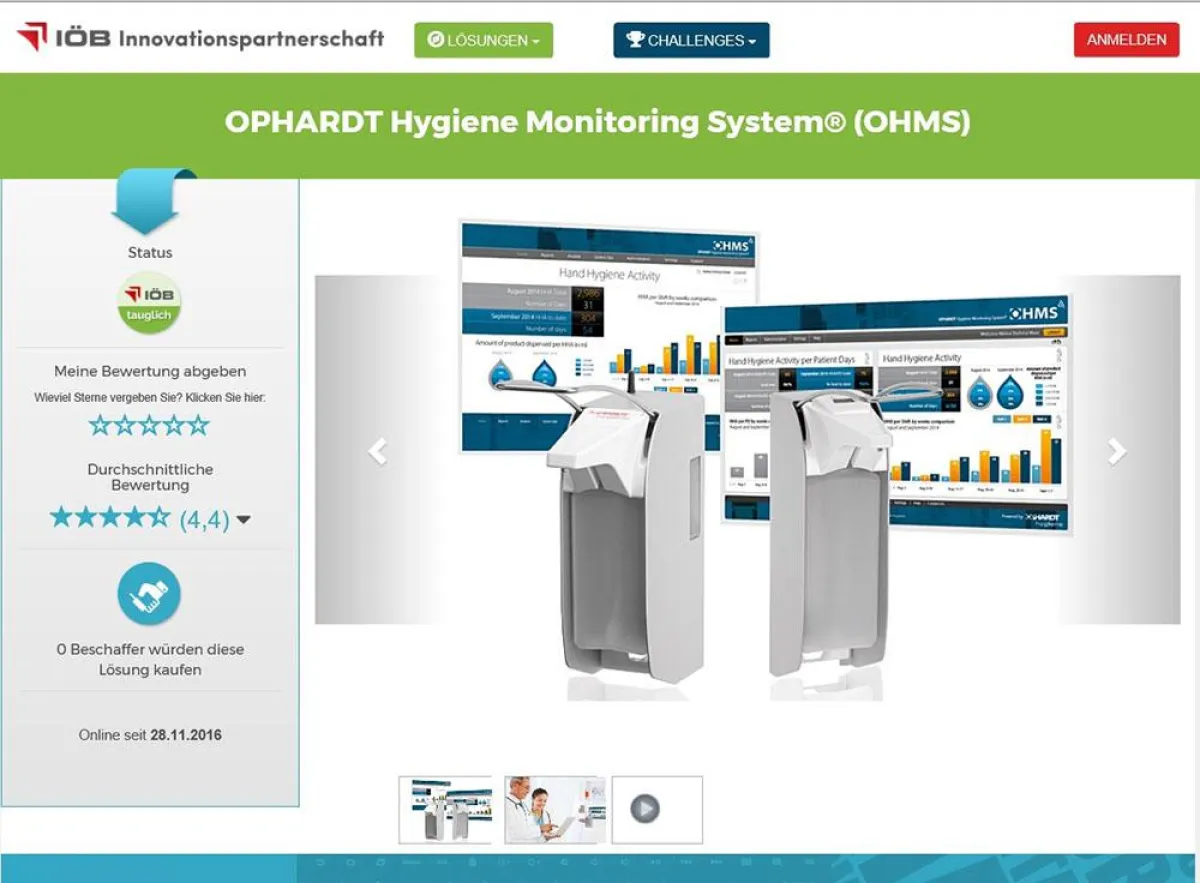This screenshot has width=1200, height=883.
Task: Click the checkmark icon in LÖSUNGEN
Action: click(x=435, y=40)
